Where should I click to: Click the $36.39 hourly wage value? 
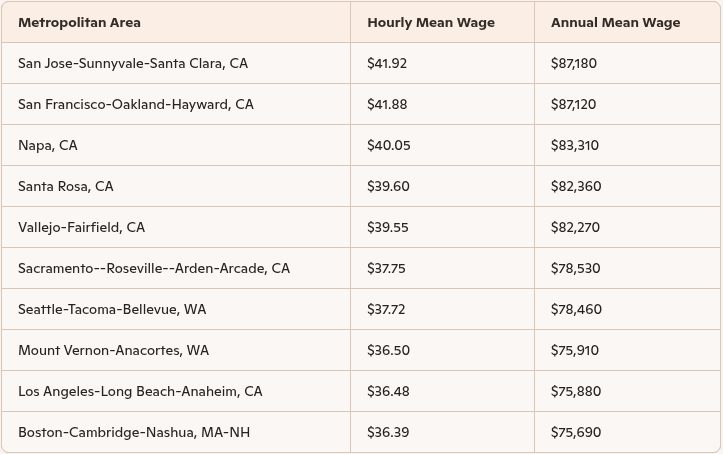(387, 432)
